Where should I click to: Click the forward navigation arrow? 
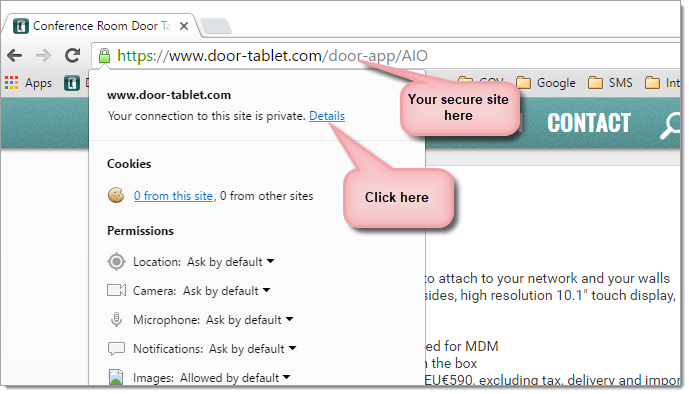(43, 55)
